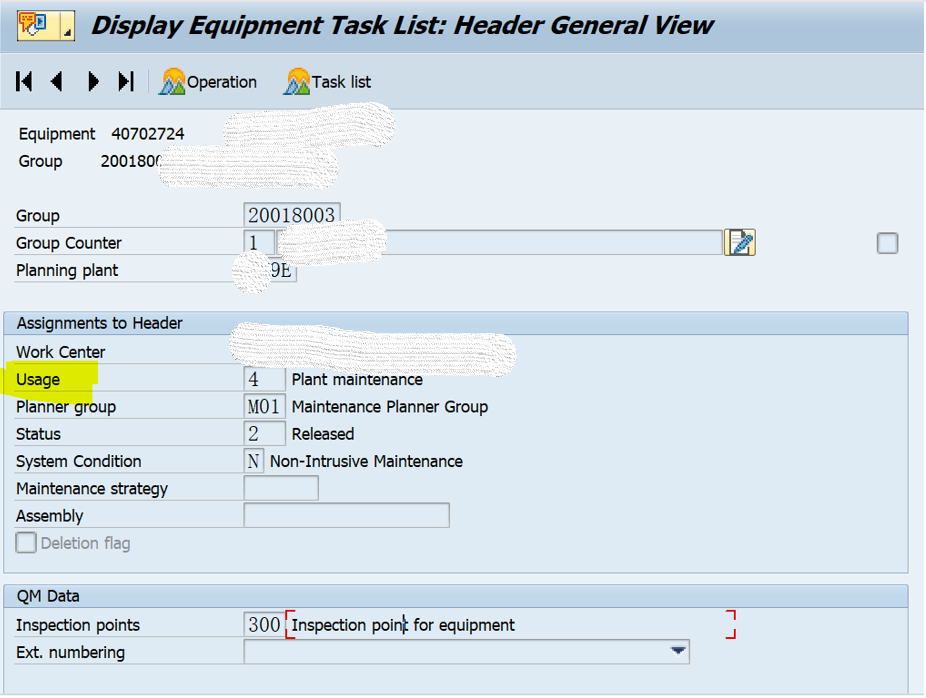Click the Planner group field showing M01
Image resolution: width=926 pixels, height=698 pixels.
tap(264, 406)
